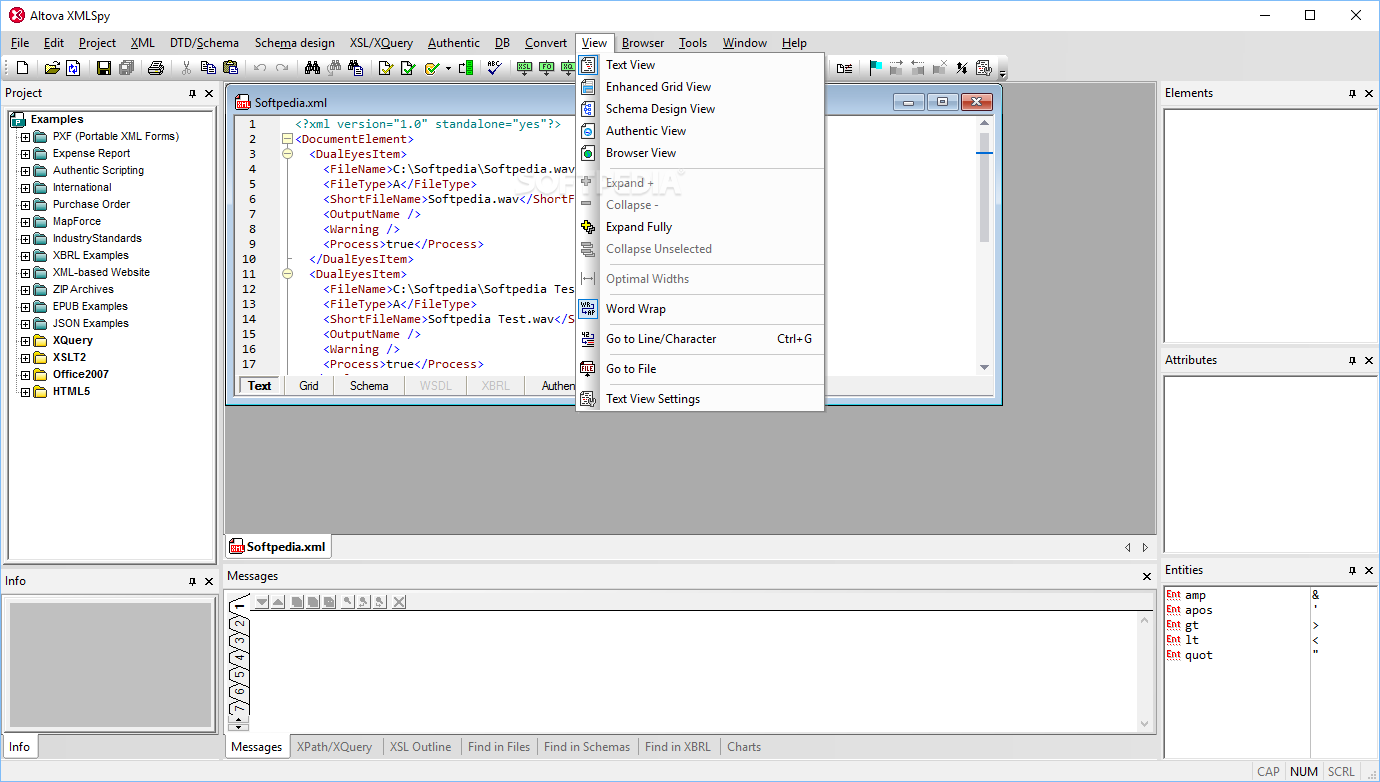The height and width of the screenshot is (782, 1380).
Task: Expand the Authentic Scripting folder
Action: (x=26, y=171)
